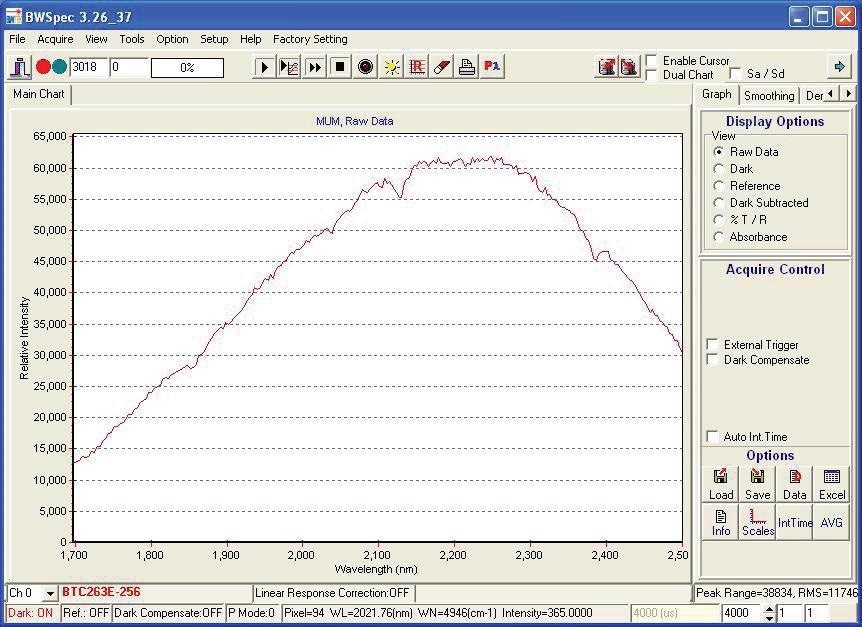The height and width of the screenshot is (627, 862).
Task: Click the Load file icon
Action: pyautogui.click(x=721, y=484)
